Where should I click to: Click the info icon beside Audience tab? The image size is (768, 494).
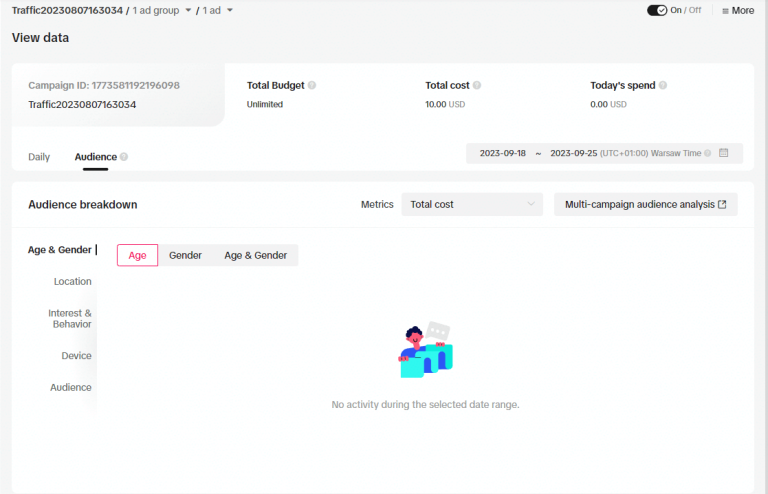point(124,157)
